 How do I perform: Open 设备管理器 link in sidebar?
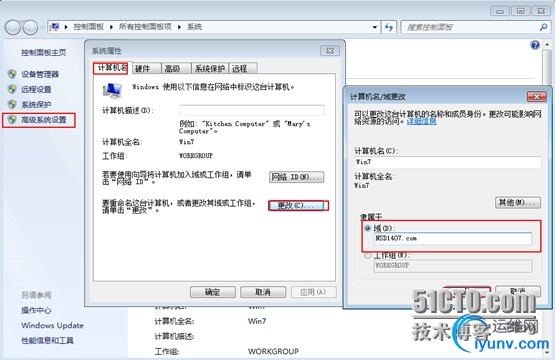coord(40,74)
